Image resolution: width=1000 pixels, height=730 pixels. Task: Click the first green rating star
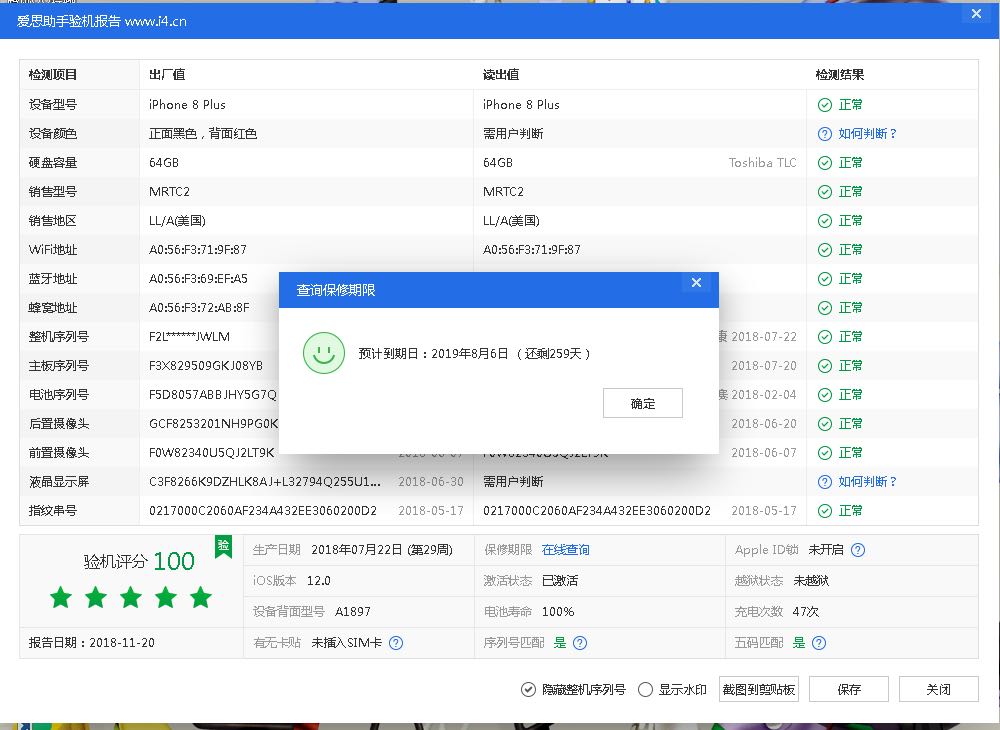coord(61,597)
